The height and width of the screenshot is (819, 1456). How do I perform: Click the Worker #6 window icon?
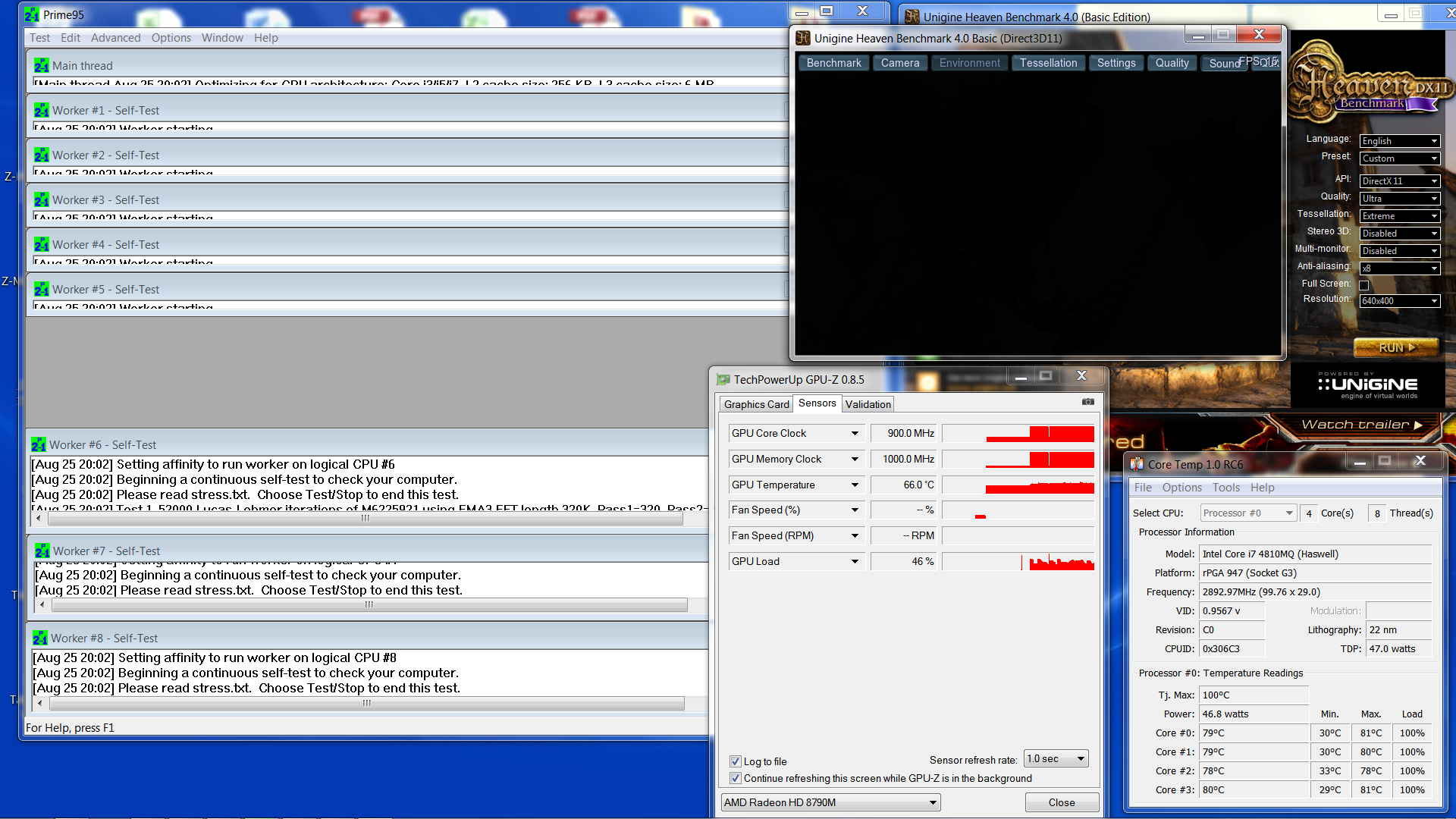(x=39, y=445)
